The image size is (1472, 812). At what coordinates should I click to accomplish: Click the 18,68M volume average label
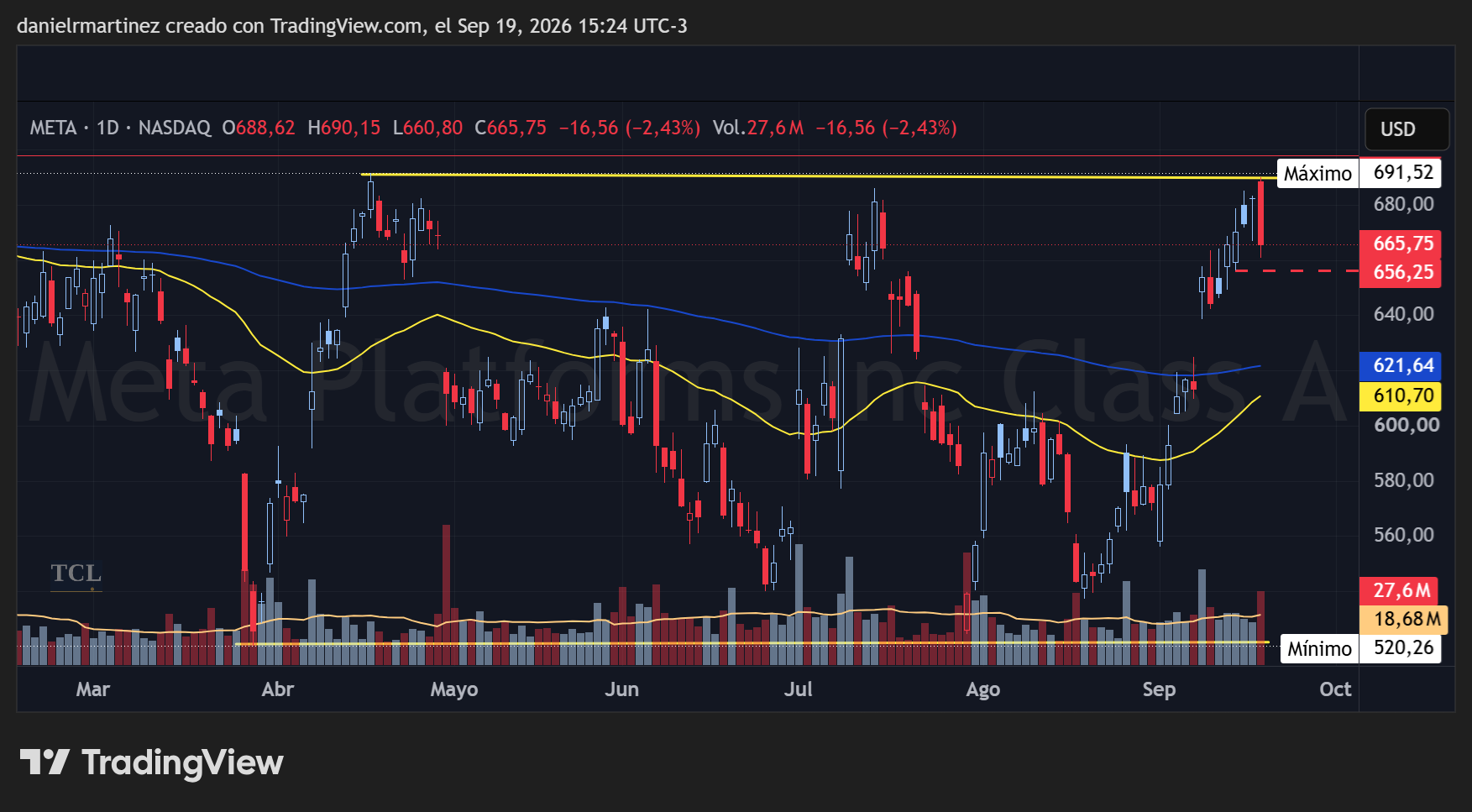(x=1404, y=620)
